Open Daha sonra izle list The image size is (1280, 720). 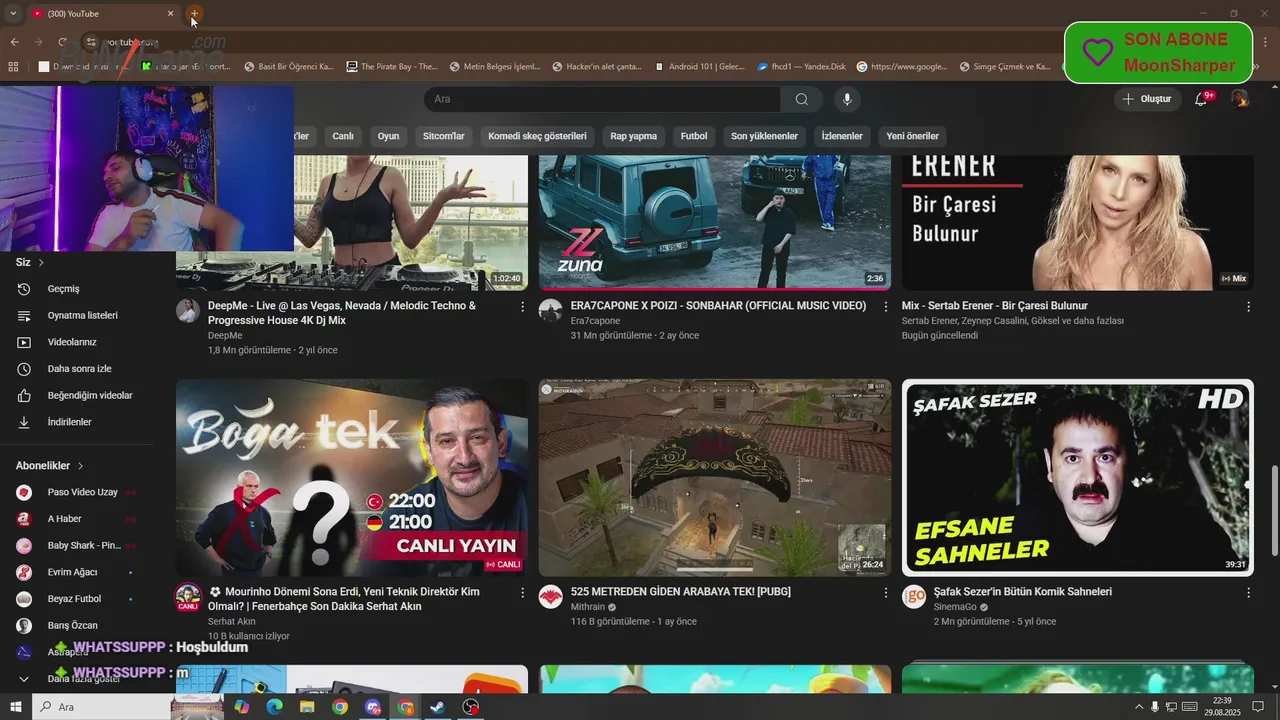pos(77,369)
